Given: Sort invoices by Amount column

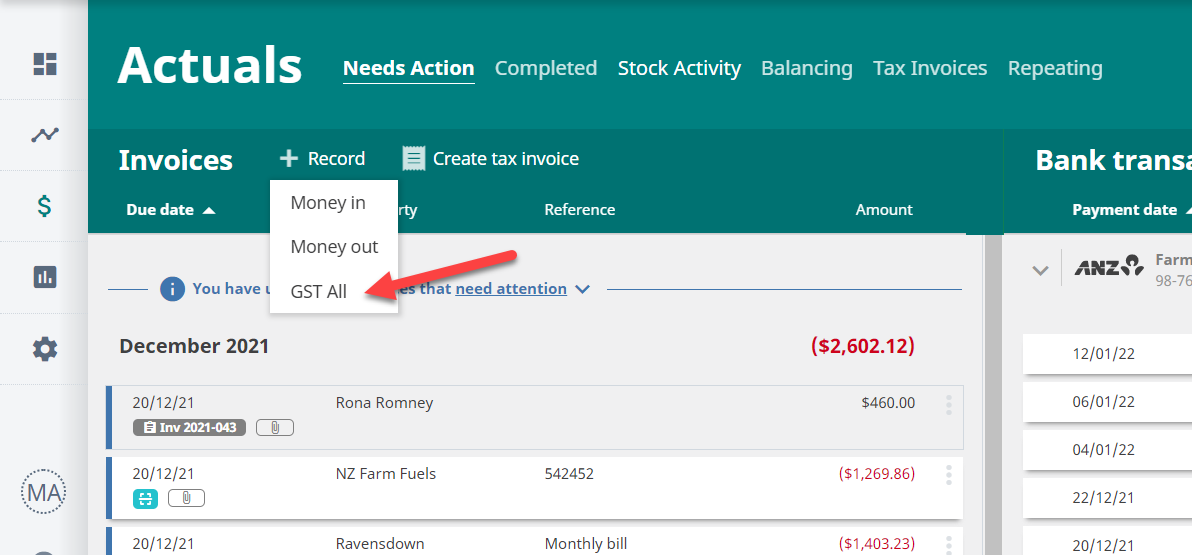Looking at the screenshot, I should click(x=883, y=210).
